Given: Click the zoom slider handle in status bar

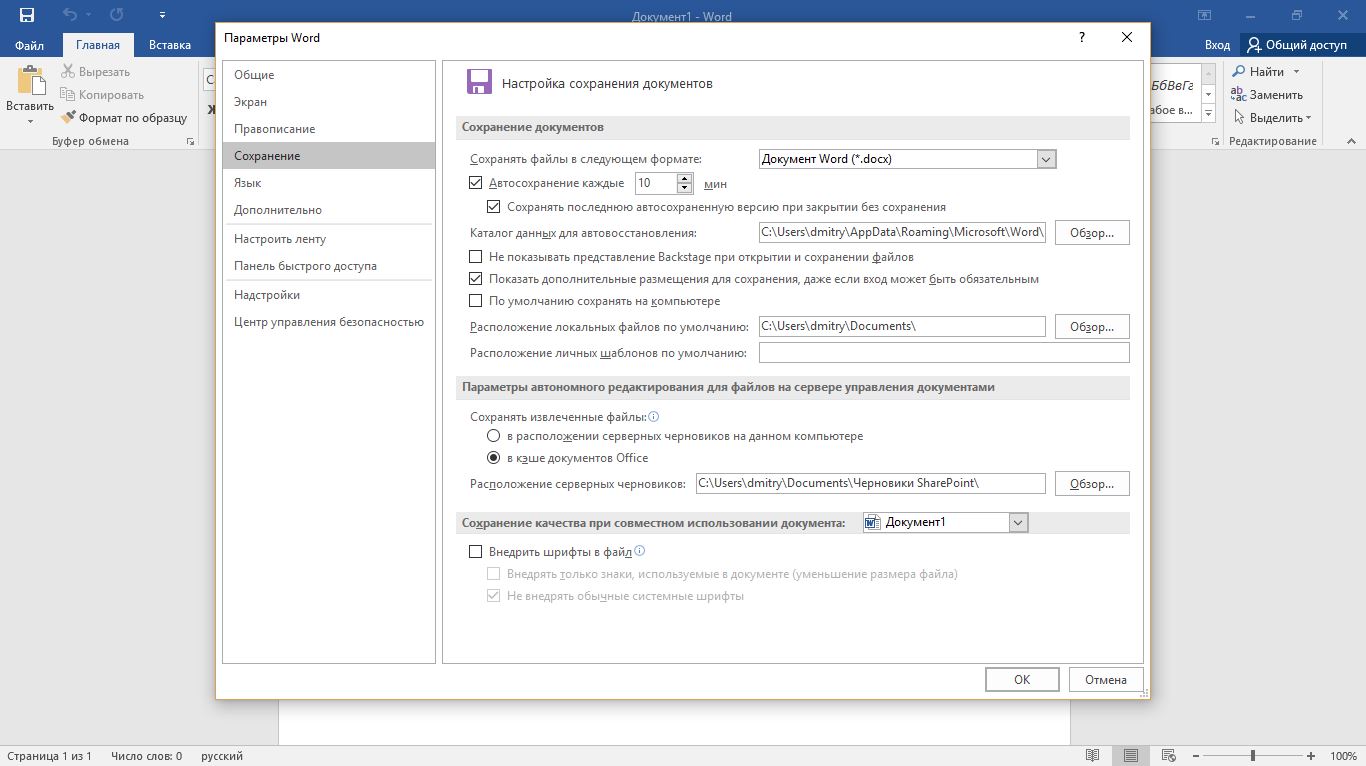Looking at the screenshot, I should pos(1253,756).
